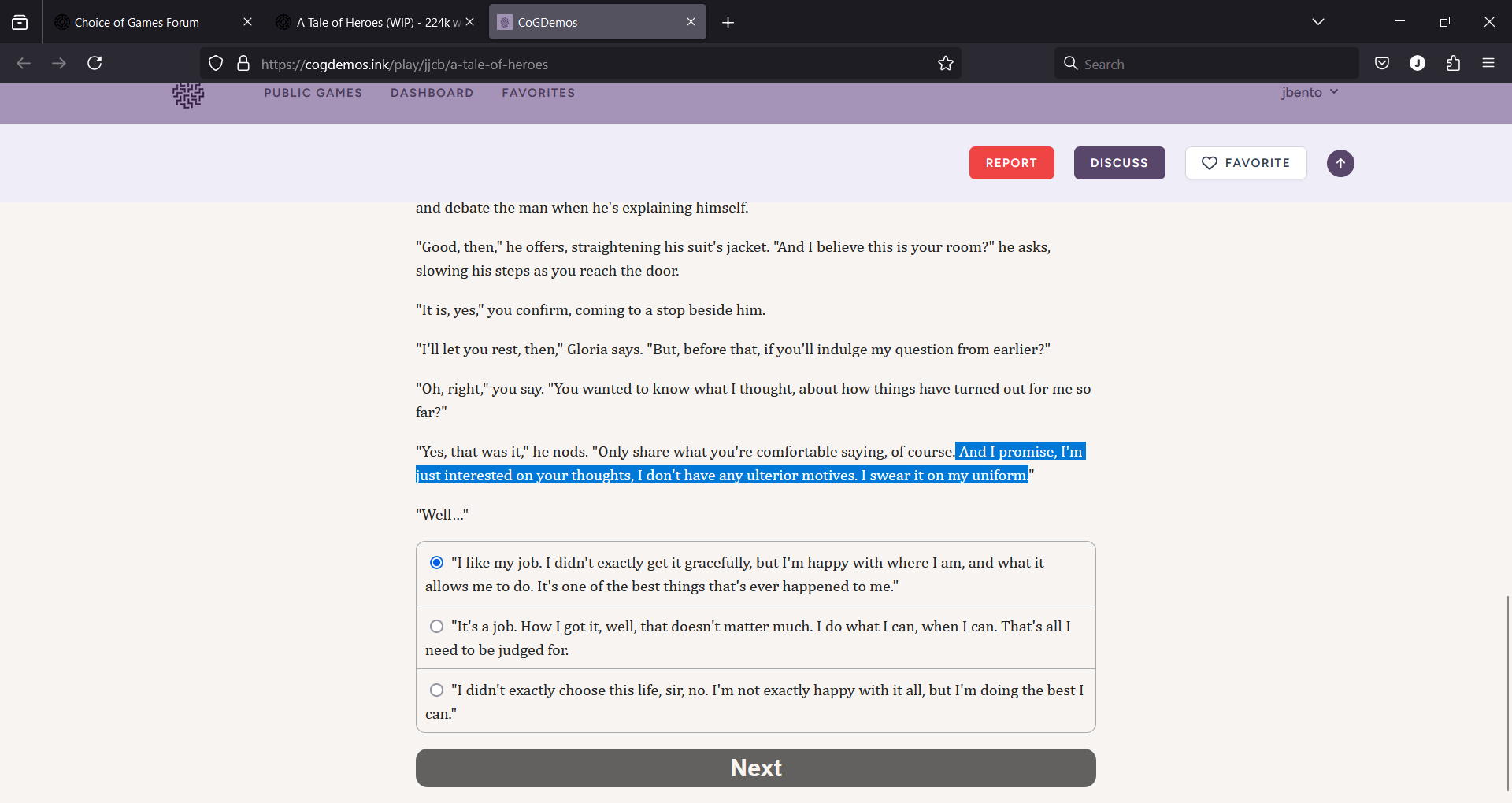Click the REPORT button
The height and width of the screenshot is (803, 1512).
pos(1011,163)
